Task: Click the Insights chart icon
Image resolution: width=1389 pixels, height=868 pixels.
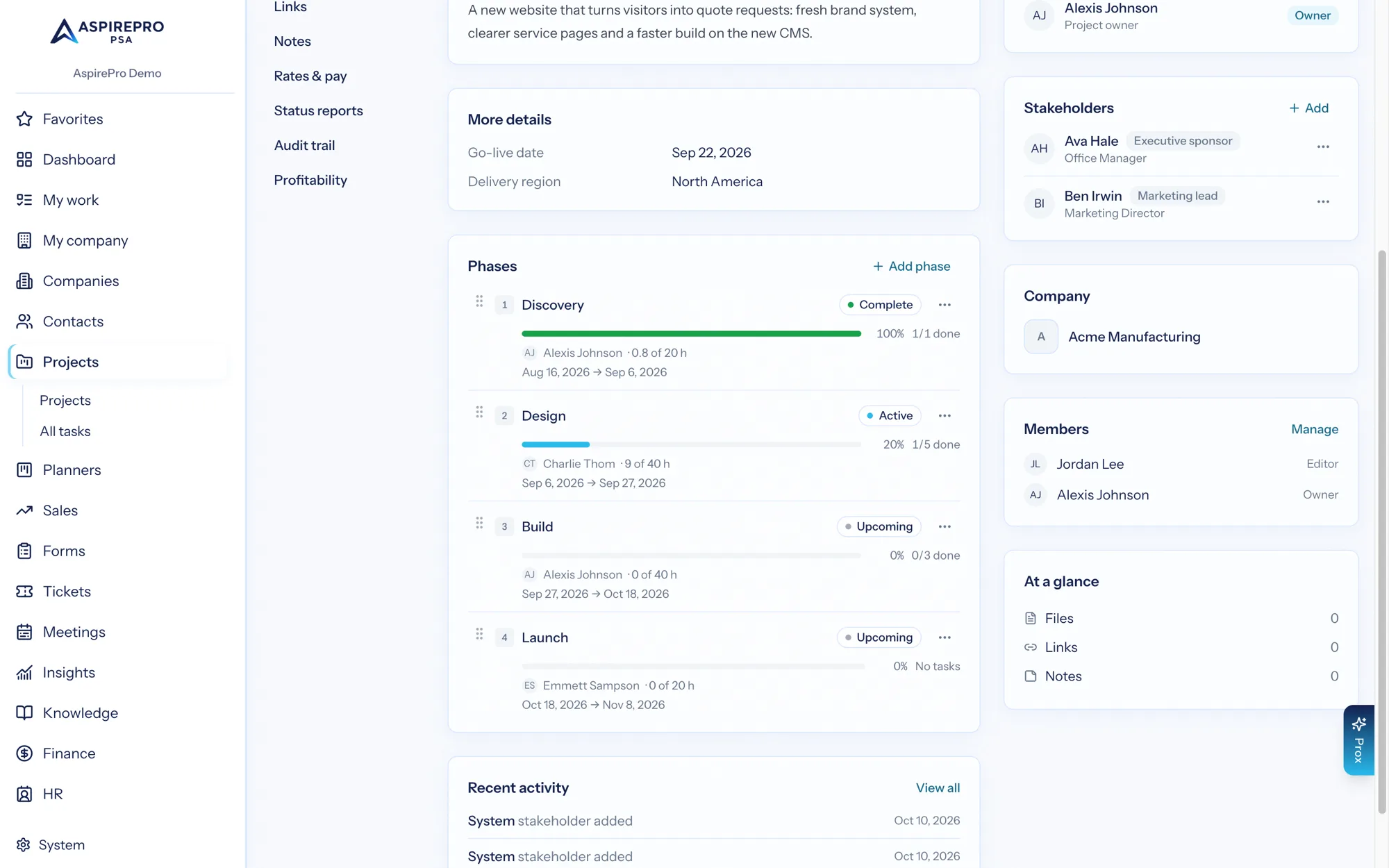Action: click(24, 672)
